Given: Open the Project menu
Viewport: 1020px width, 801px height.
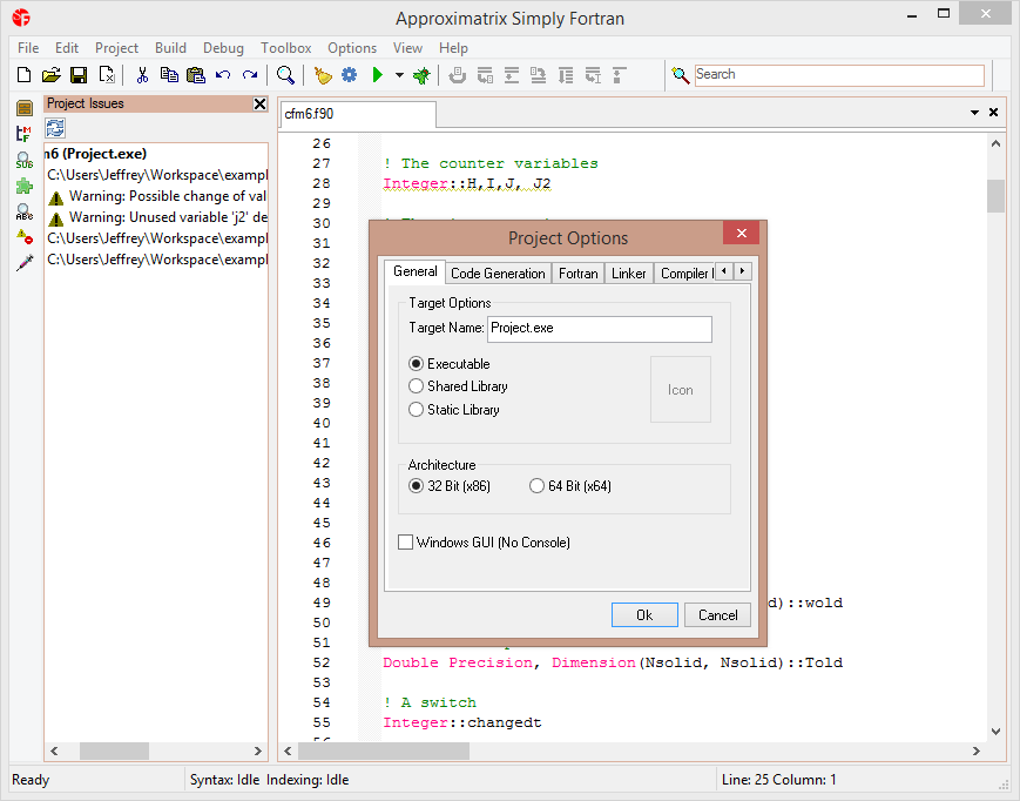Looking at the screenshot, I should point(116,48).
